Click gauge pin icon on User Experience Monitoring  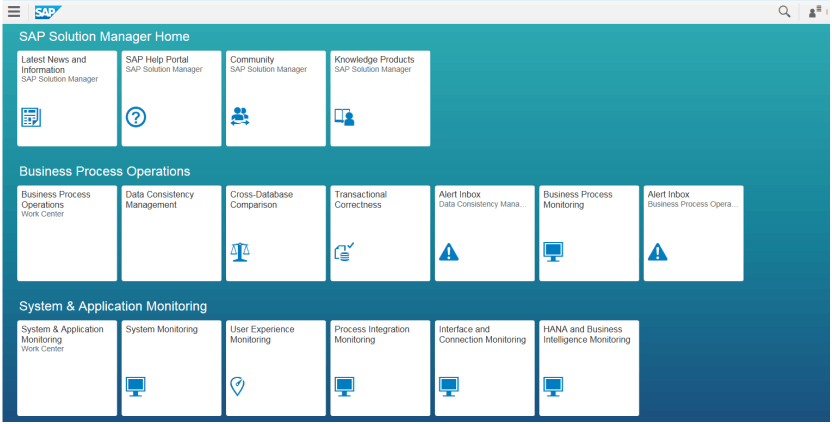237,386
